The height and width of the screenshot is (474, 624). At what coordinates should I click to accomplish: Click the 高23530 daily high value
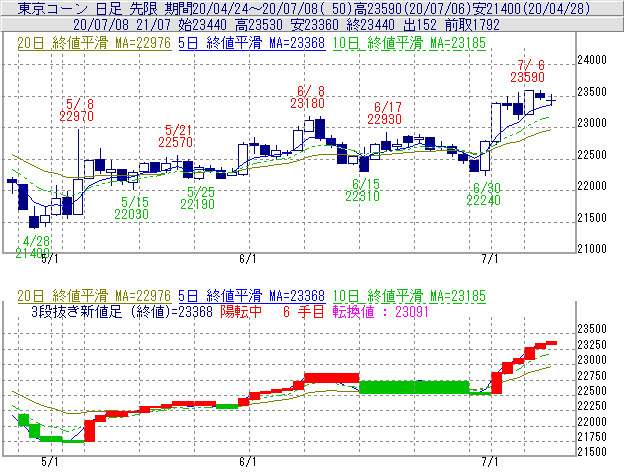pos(259,25)
